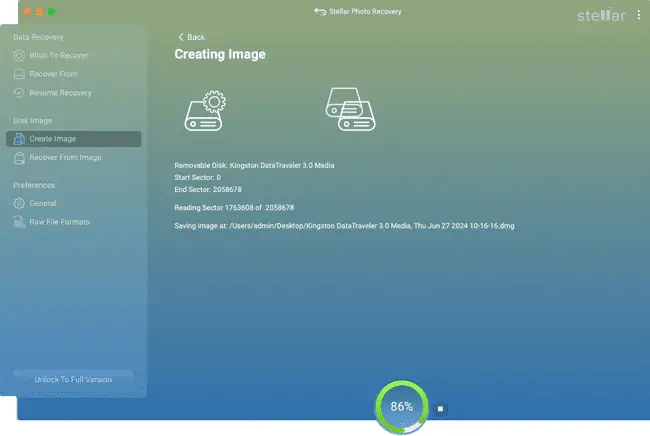Open Recover From section
The image size is (650, 436).
click(x=53, y=74)
